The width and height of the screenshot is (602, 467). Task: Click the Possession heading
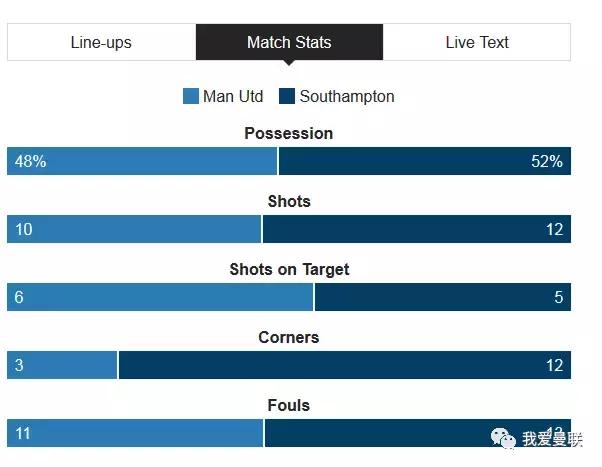tap(289, 133)
